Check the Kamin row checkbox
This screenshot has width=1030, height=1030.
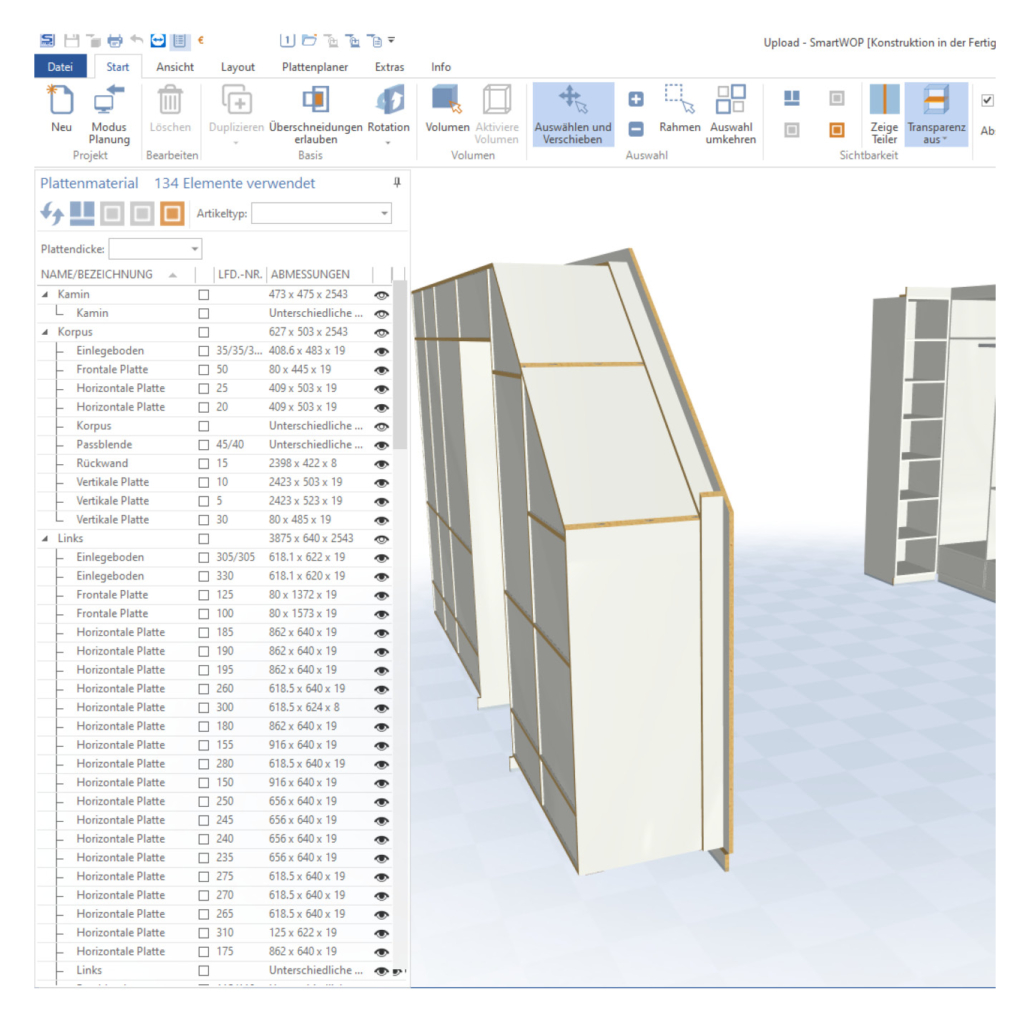204,295
